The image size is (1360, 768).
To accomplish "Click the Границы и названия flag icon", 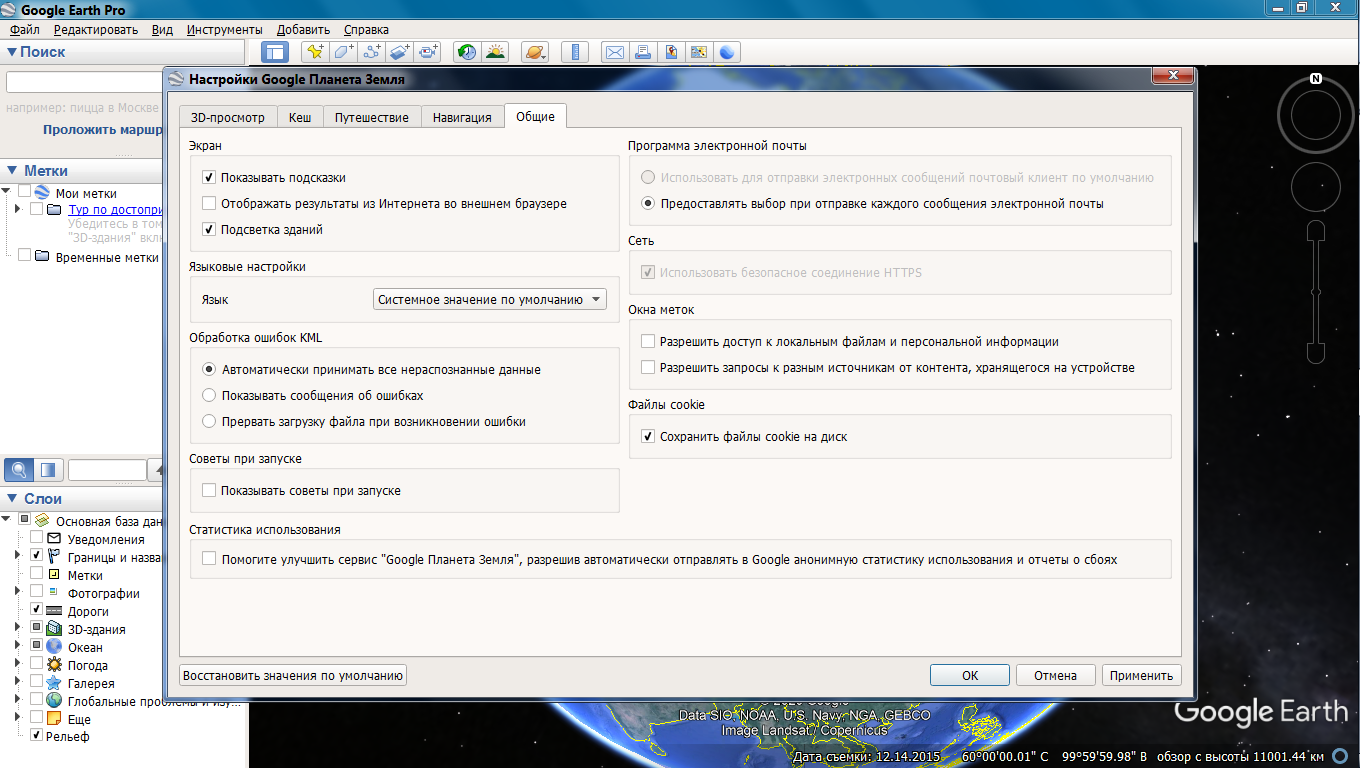I will (54, 557).
